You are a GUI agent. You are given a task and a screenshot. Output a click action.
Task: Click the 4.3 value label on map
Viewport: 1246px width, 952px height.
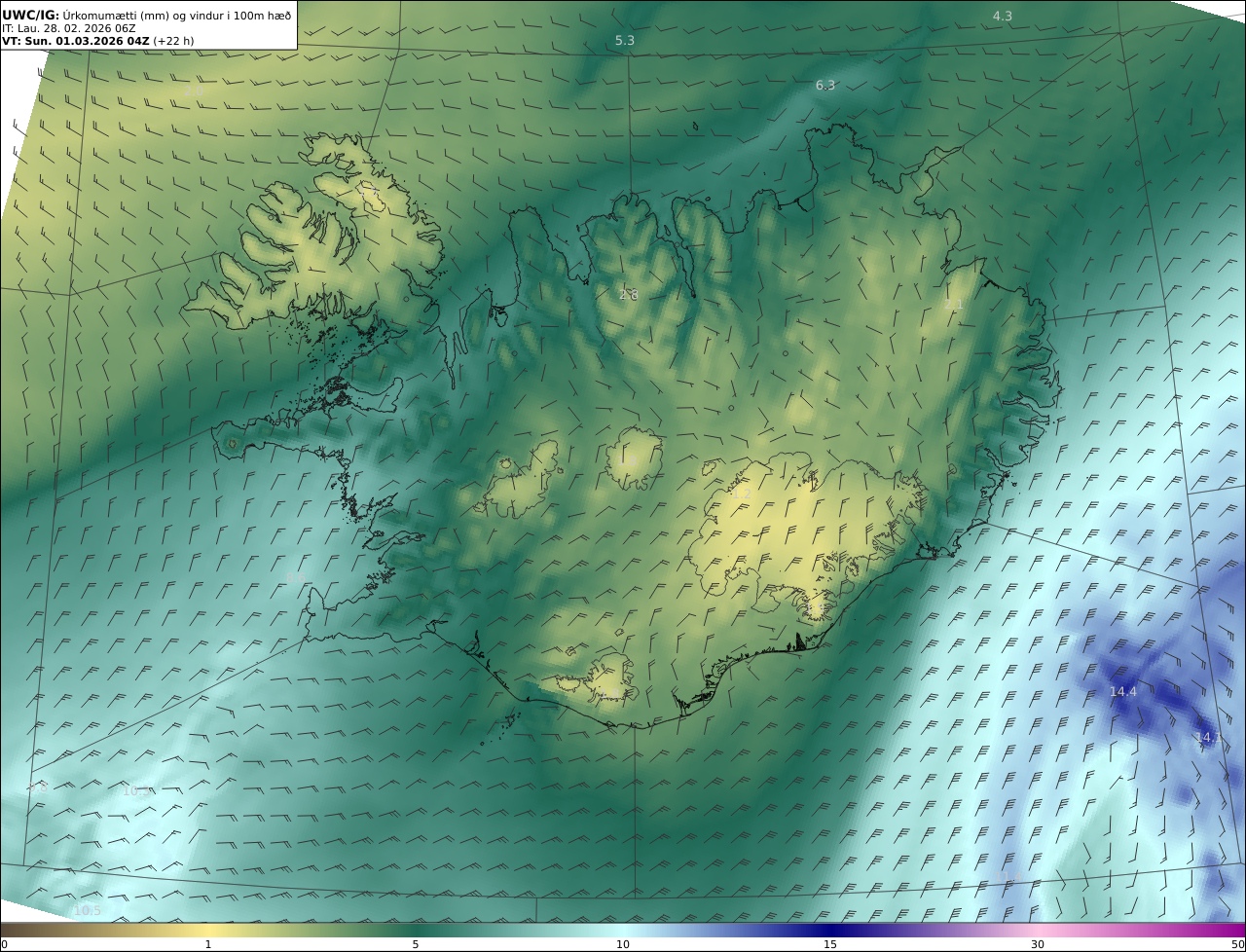coord(1003,17)
